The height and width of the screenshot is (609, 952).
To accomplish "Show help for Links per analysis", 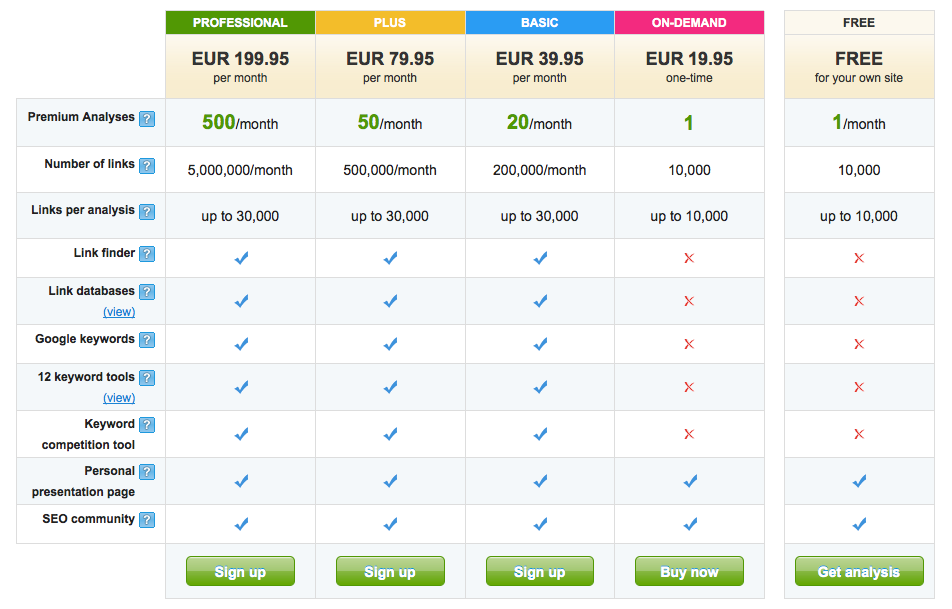I will coord(147,211).
